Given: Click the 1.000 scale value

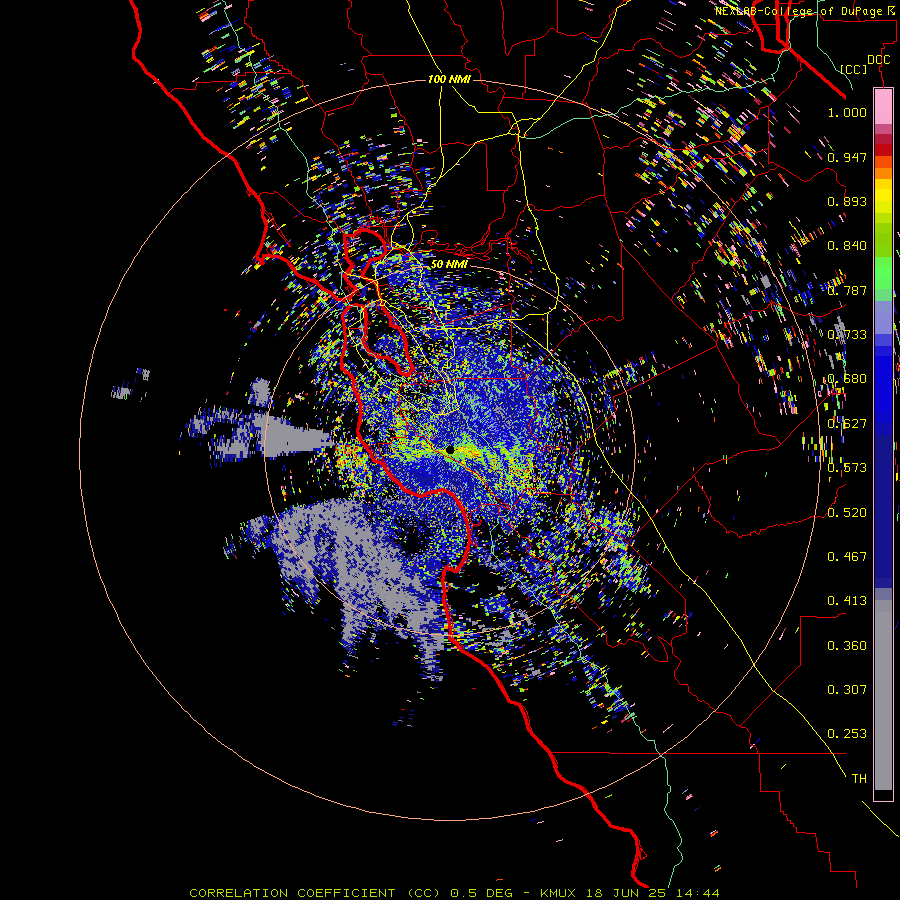Looking at the screenshot, I should pos(847,112).
